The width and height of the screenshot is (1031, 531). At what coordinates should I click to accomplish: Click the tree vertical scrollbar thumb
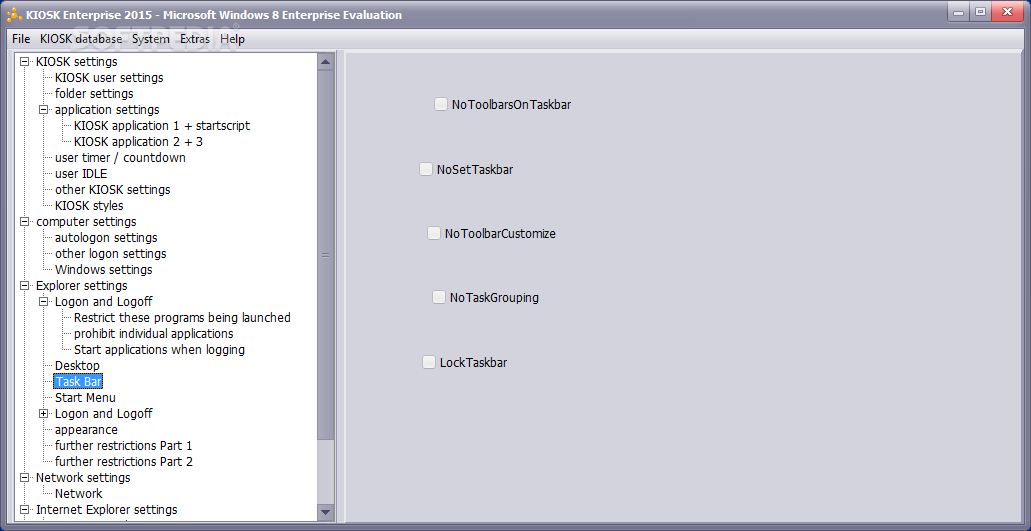point(325,255)
